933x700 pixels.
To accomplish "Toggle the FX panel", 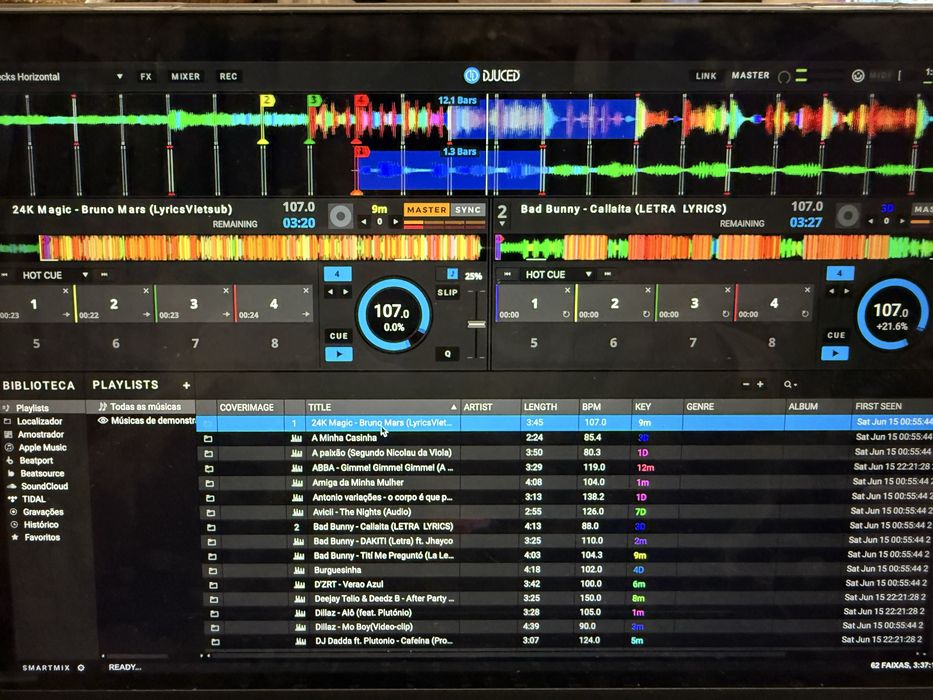I will [146, 76].
